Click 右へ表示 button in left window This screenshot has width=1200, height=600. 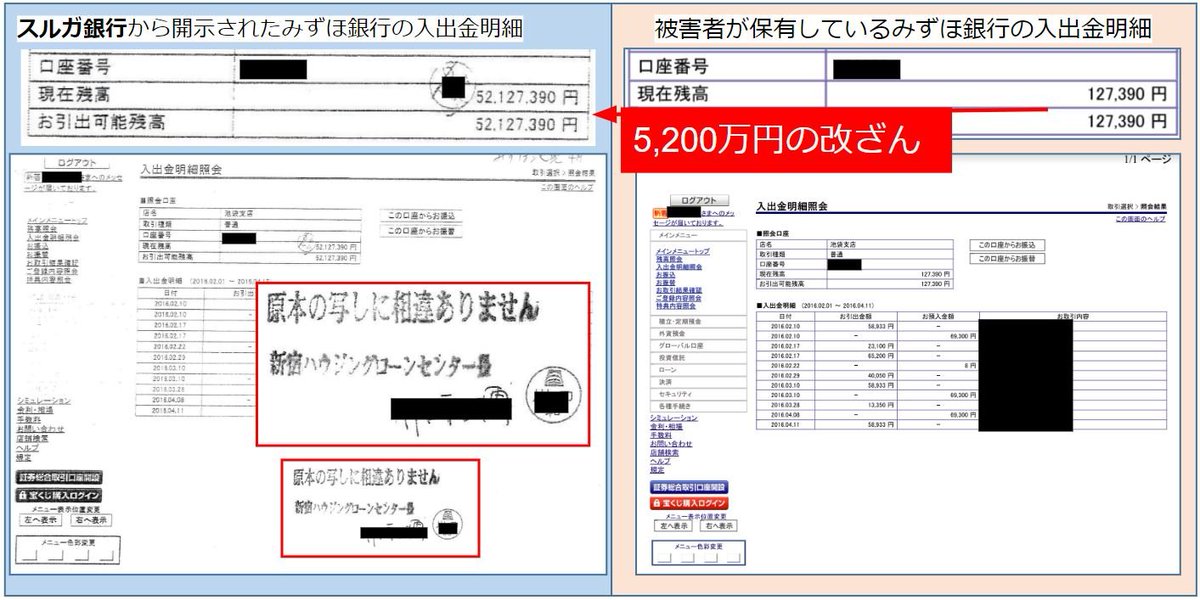tap(91, 520)
